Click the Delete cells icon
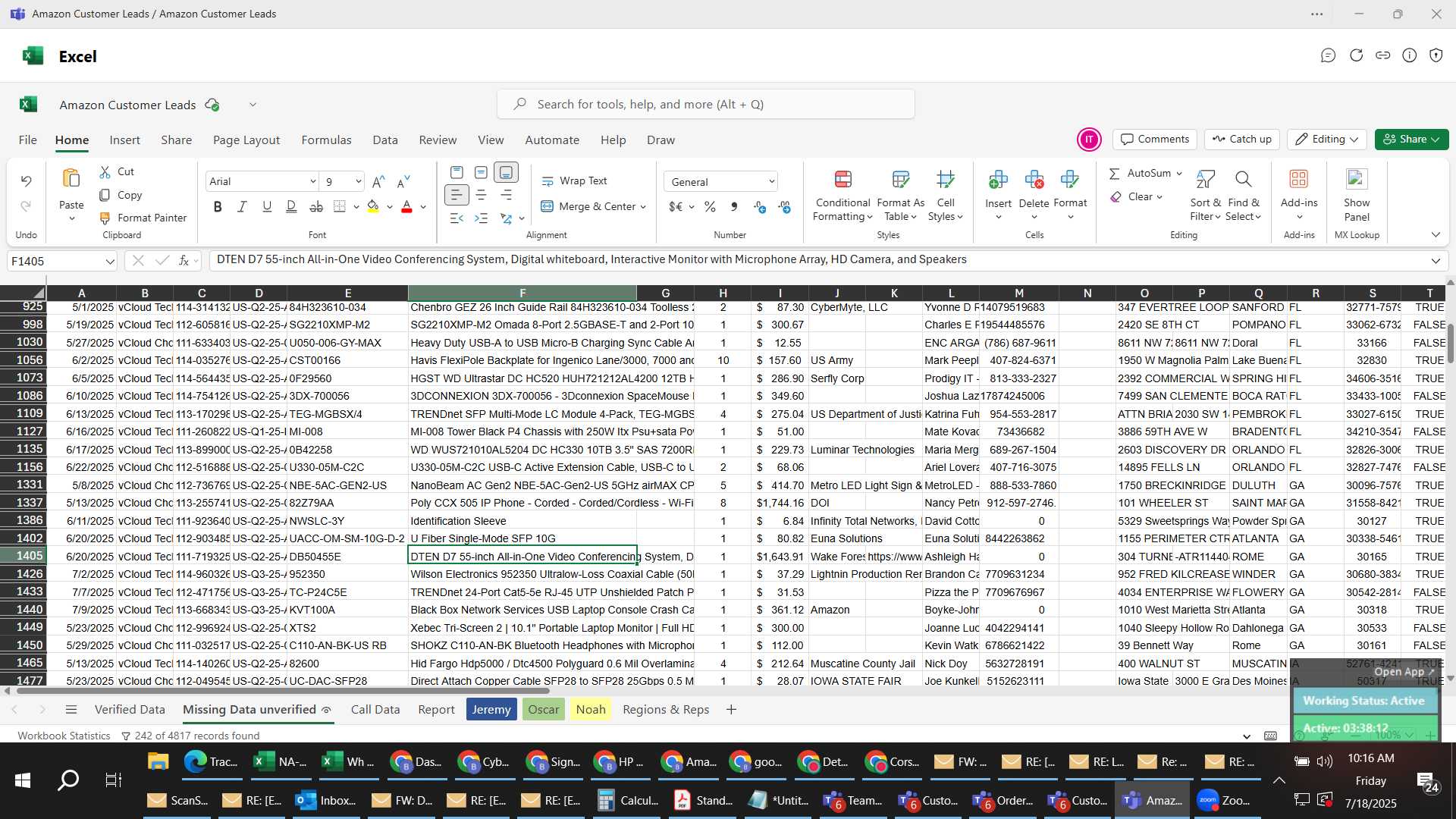 [x=1034, y=180]
